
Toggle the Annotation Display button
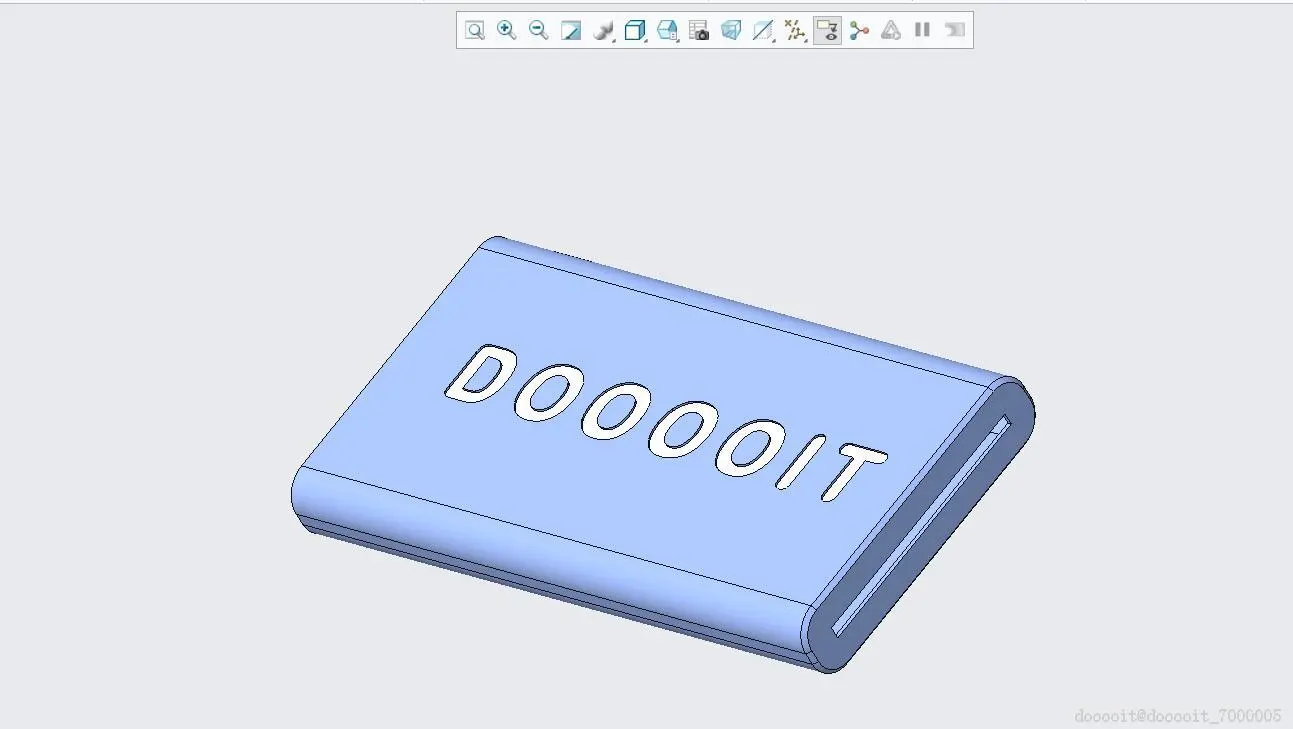coord(827,30)
